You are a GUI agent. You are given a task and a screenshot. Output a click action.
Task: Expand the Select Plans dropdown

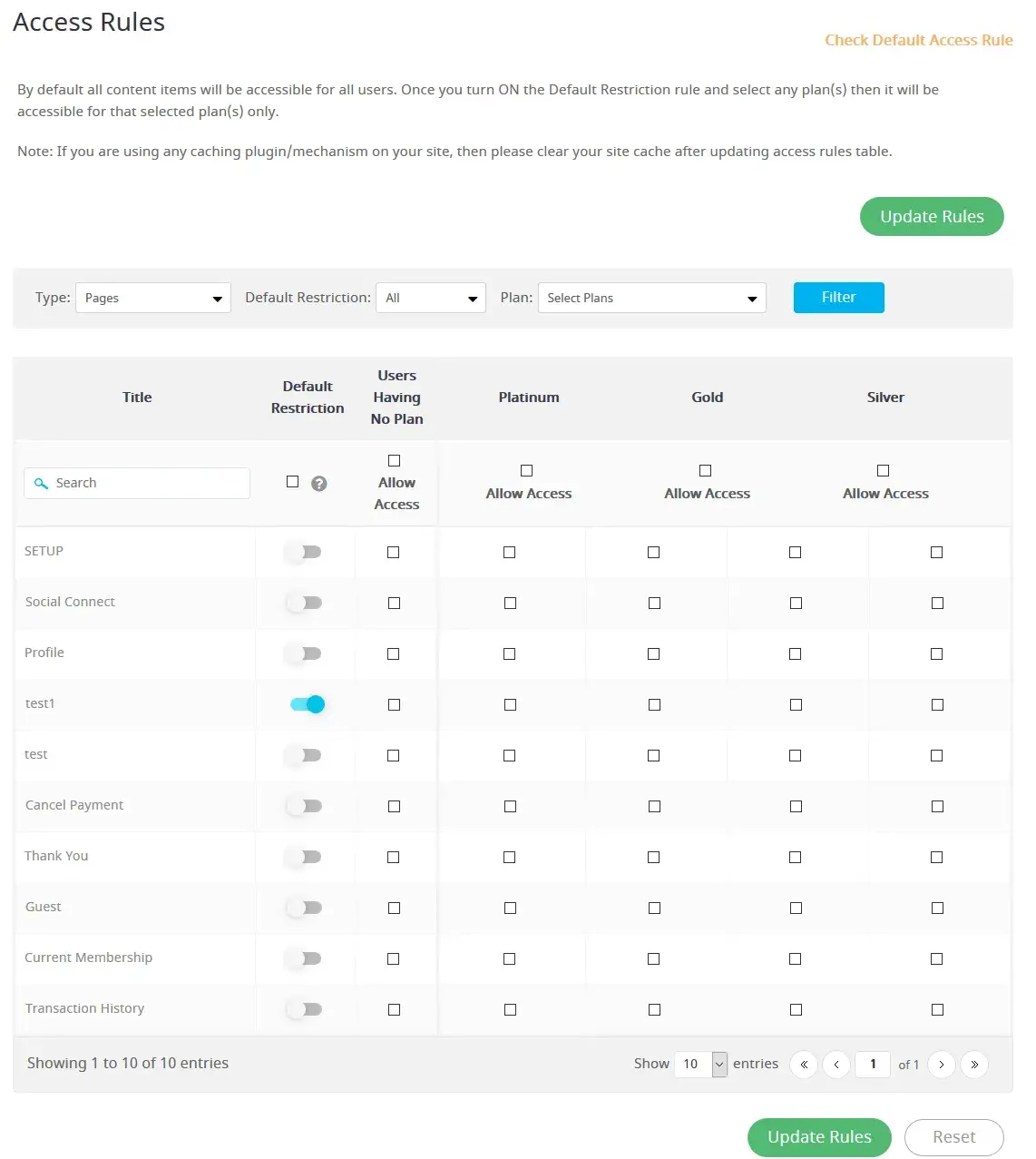(x=651, y=298)
